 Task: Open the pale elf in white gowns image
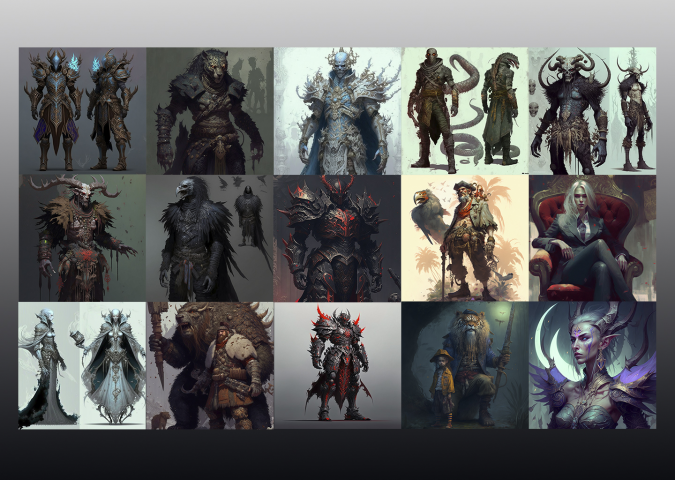(x=83, y=365)
